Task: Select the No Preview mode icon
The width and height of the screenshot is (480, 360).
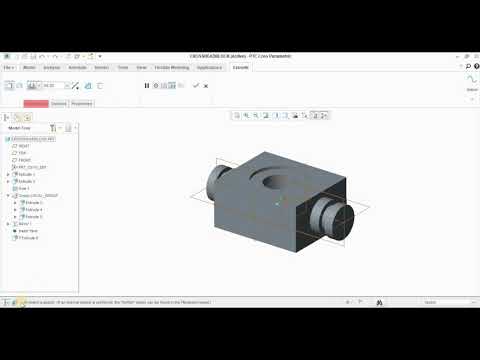Action: (156, 86)
